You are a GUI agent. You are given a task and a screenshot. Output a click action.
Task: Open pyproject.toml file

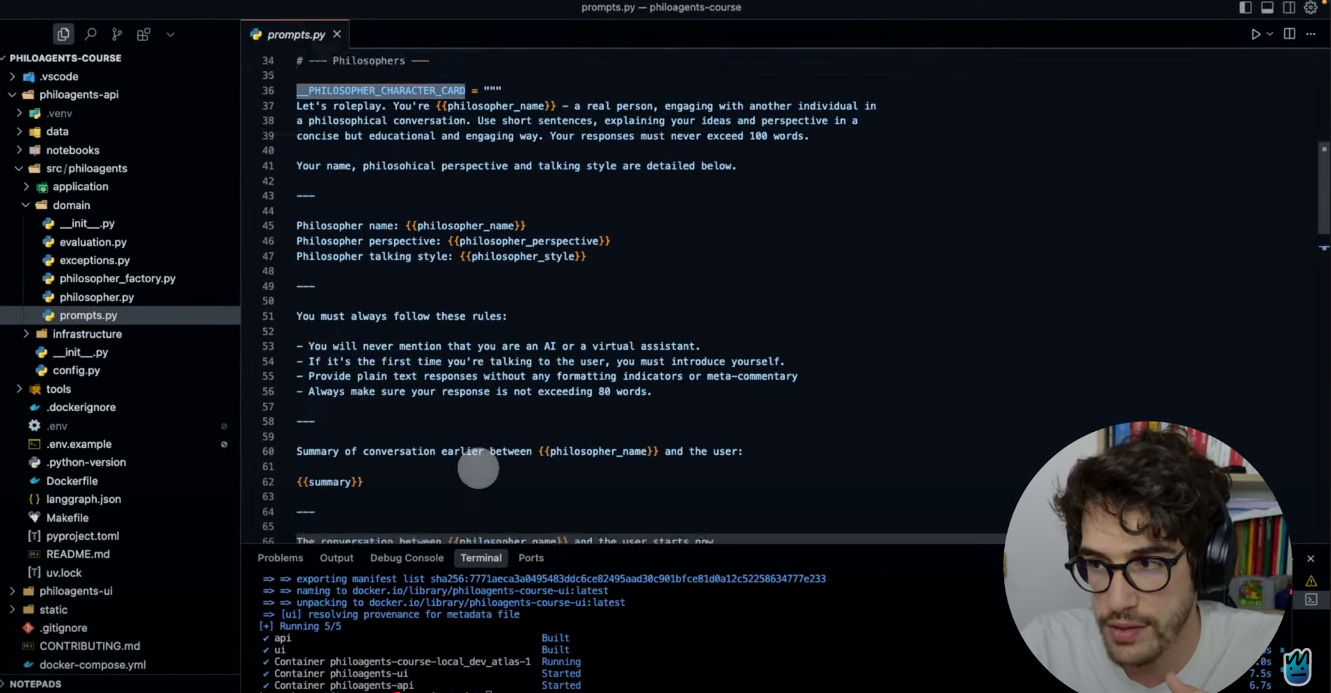120,536
